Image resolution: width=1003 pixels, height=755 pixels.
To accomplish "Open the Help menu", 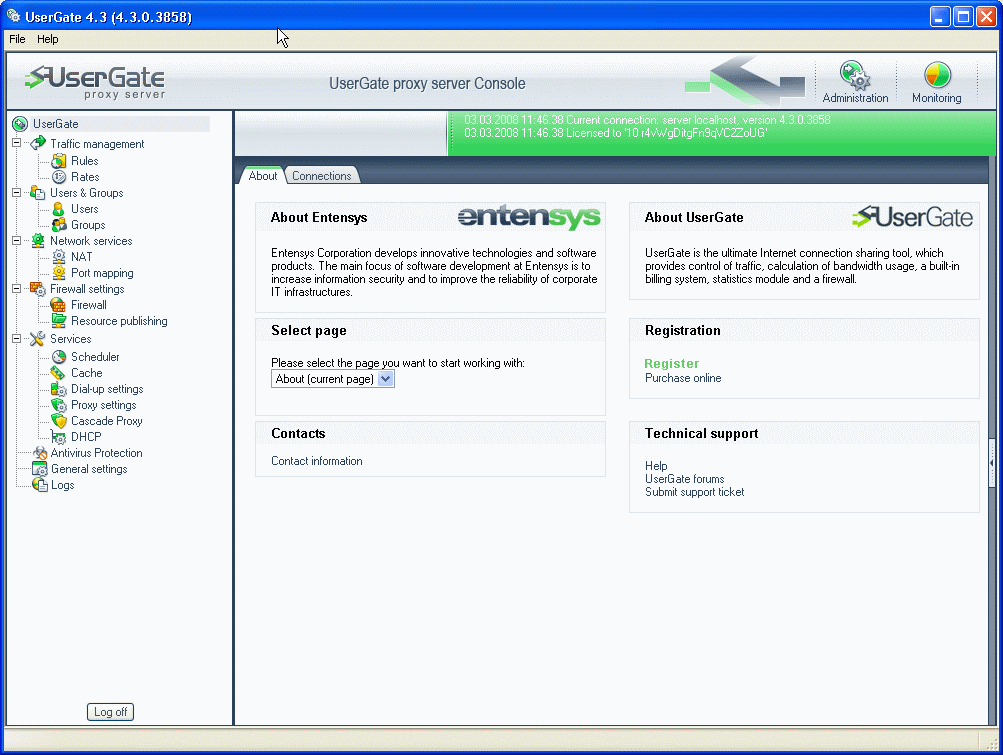I will (x=47, y=39).
